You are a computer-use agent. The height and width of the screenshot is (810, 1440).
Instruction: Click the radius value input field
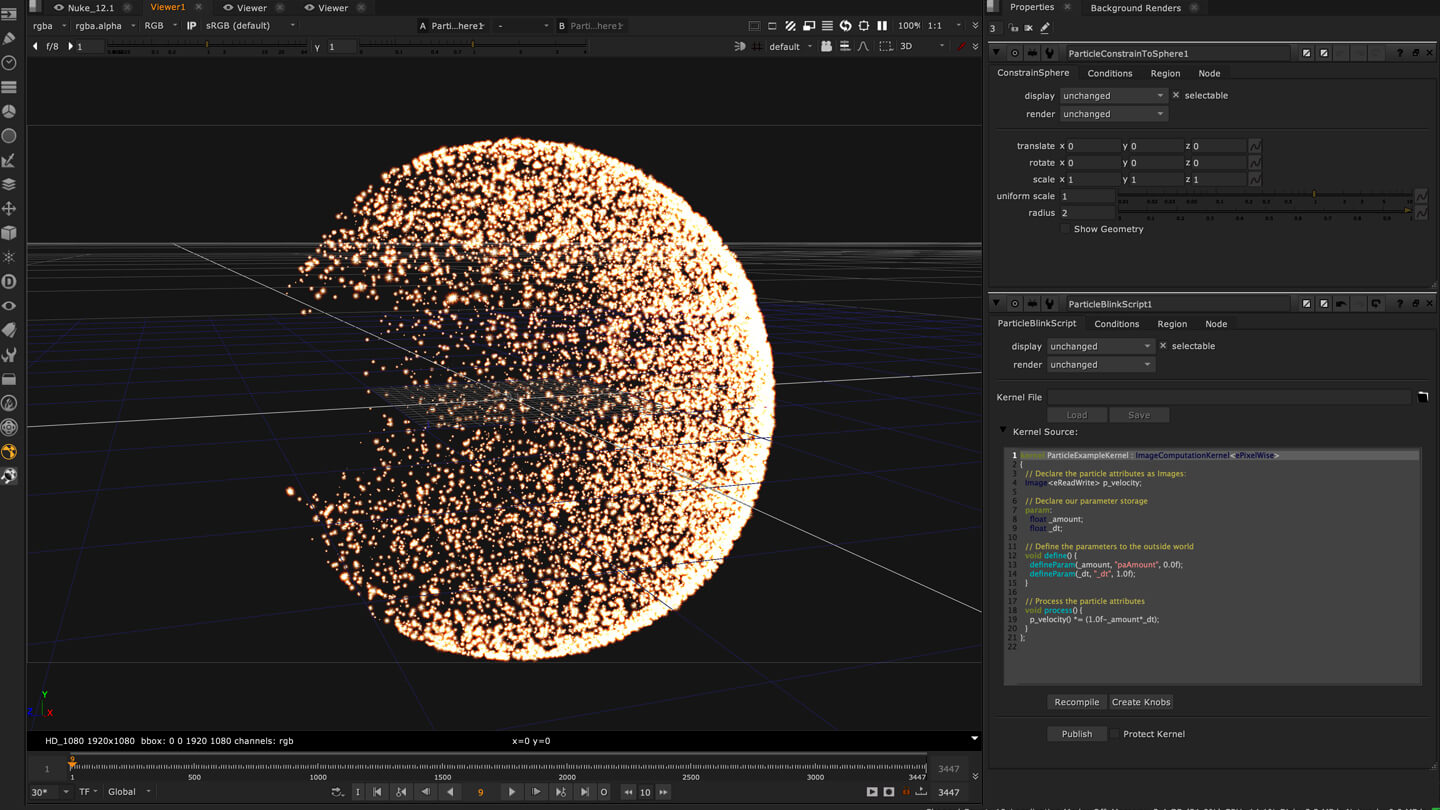click(x=1086, y=213)
